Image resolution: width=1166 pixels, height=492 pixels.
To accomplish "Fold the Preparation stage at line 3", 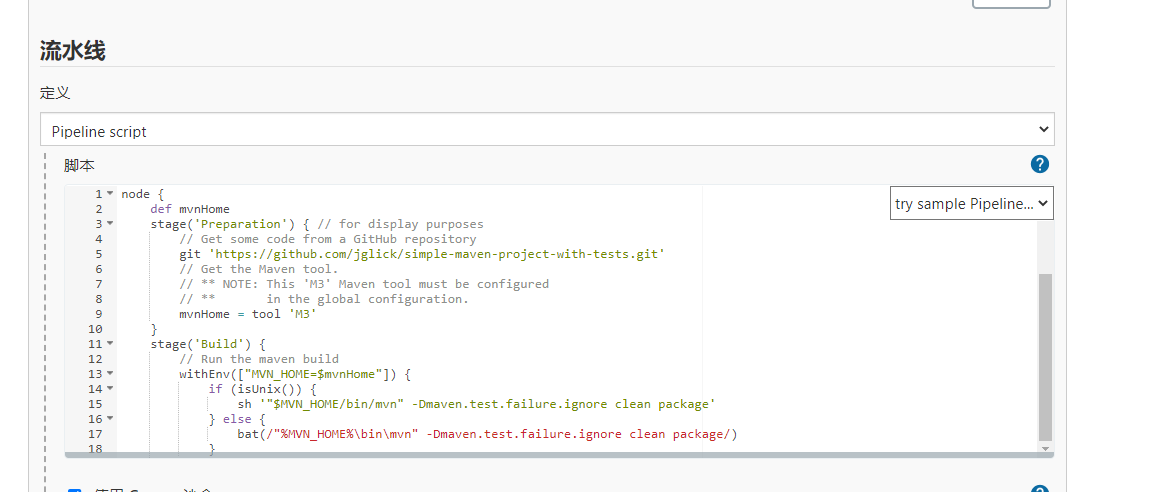I will pyautogui.click(x=110, y=224).
